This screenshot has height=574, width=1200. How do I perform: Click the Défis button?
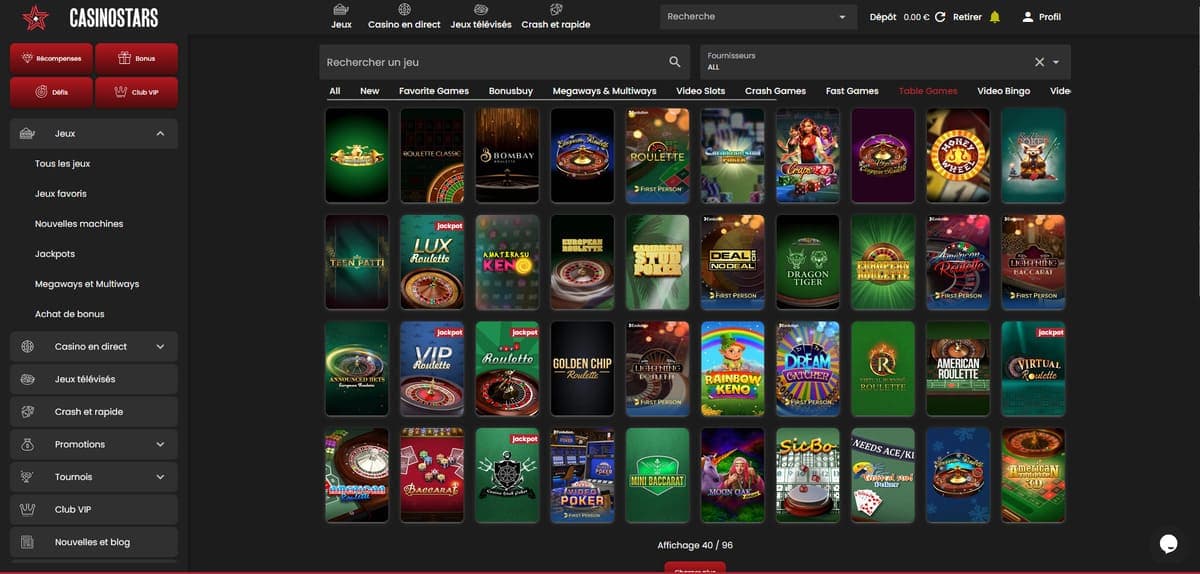coord(52,92)
